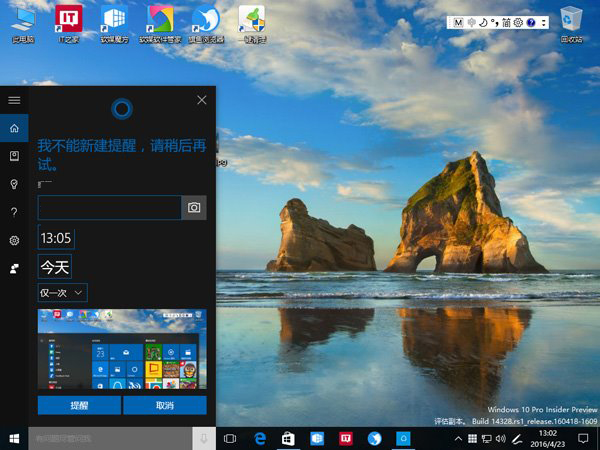Click the camera icon to add photo

coord(194,207)
